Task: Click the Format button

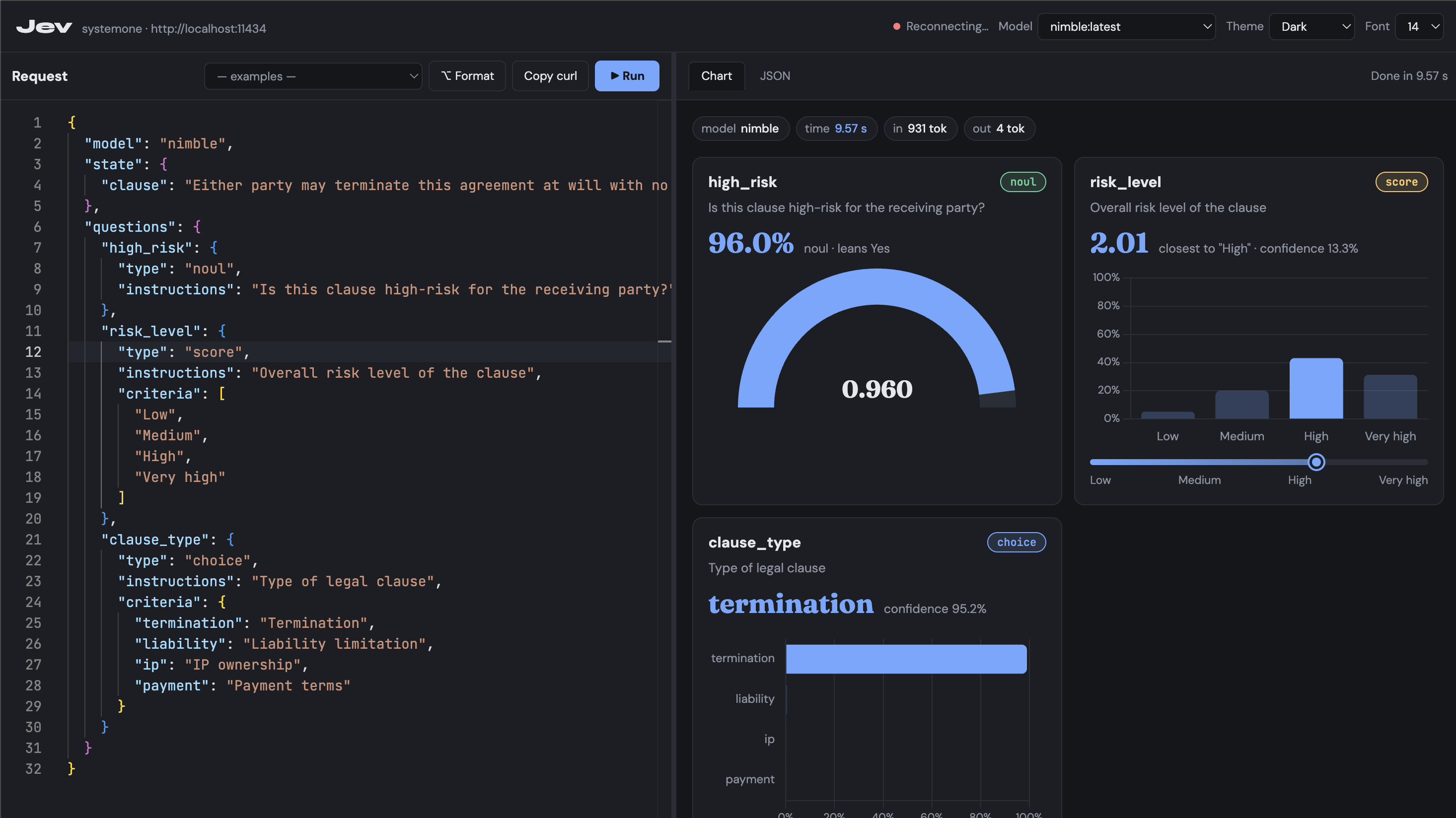Action: [467, 76]
